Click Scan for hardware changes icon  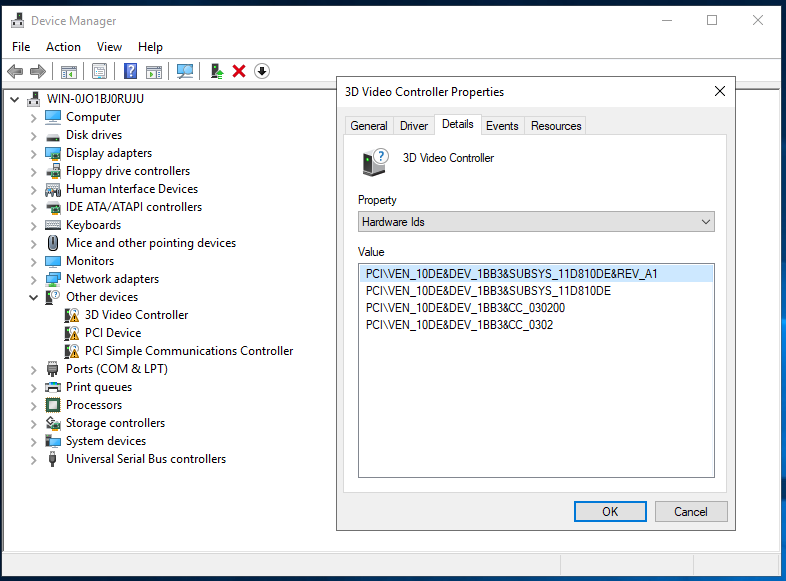[184, 71]
